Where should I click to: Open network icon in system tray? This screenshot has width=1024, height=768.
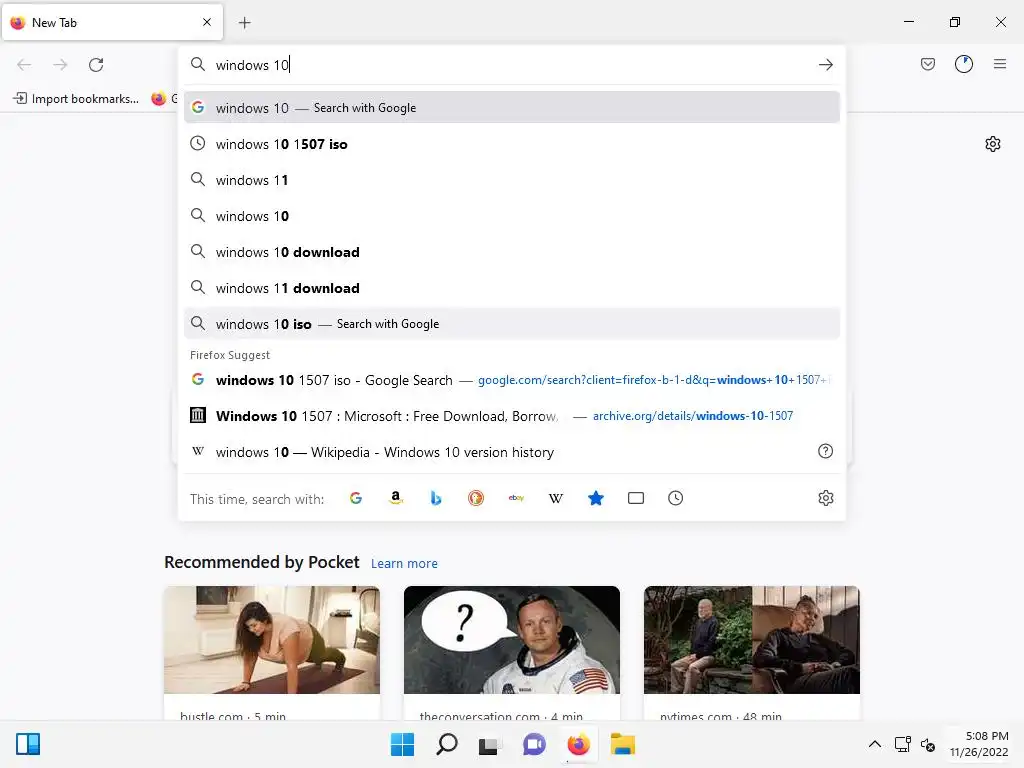[x=903, y=744]
